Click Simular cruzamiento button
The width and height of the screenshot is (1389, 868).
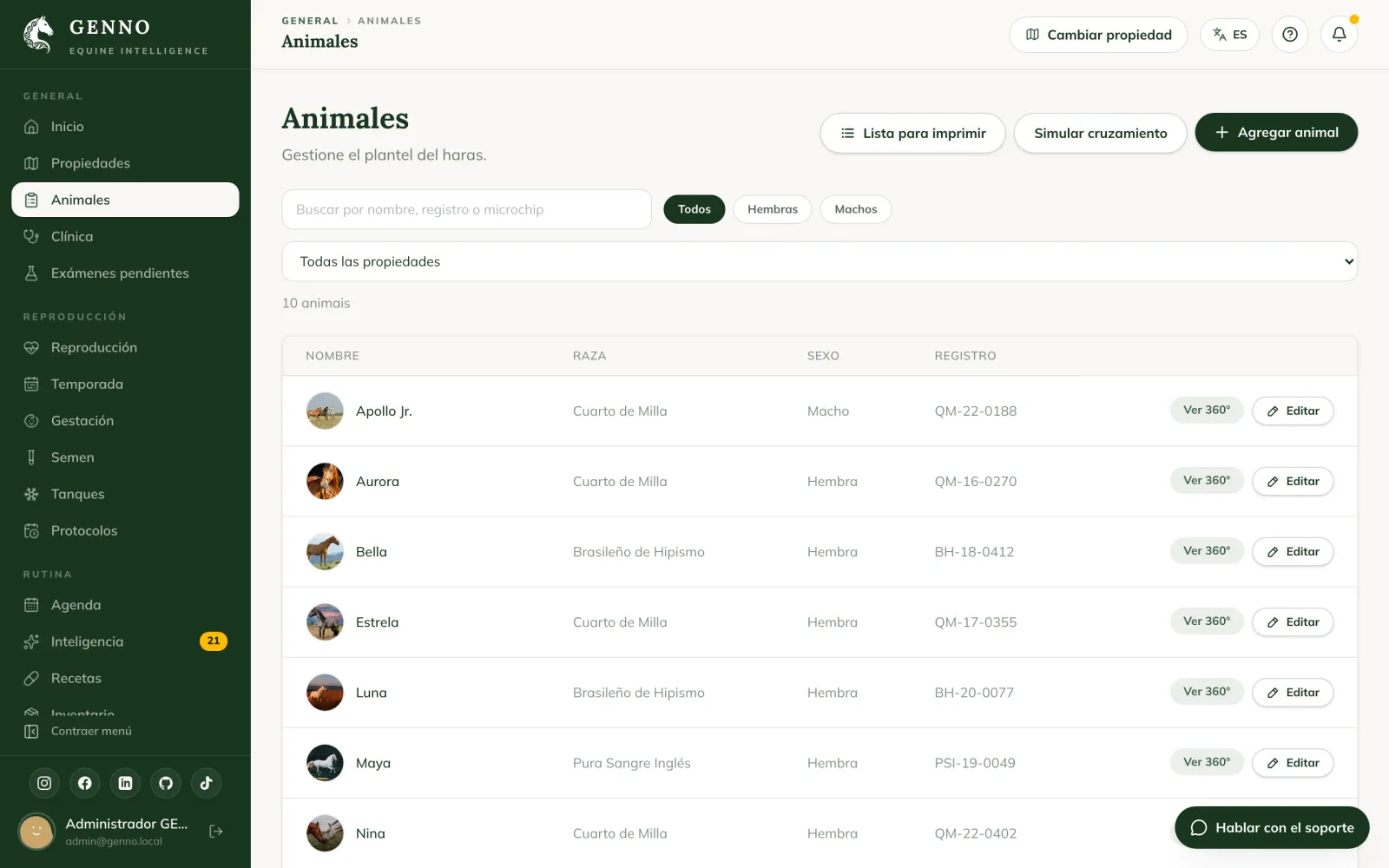[1101, 133]
